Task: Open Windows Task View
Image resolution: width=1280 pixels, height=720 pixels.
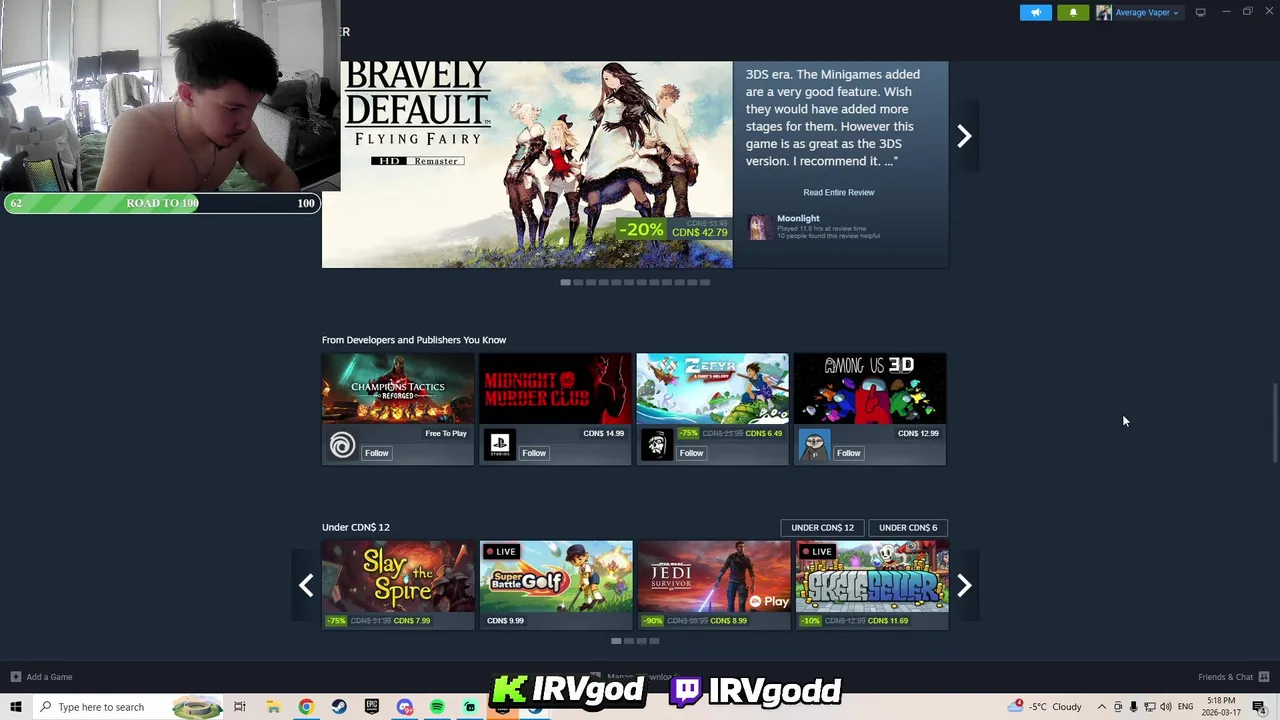Action: 240,707
